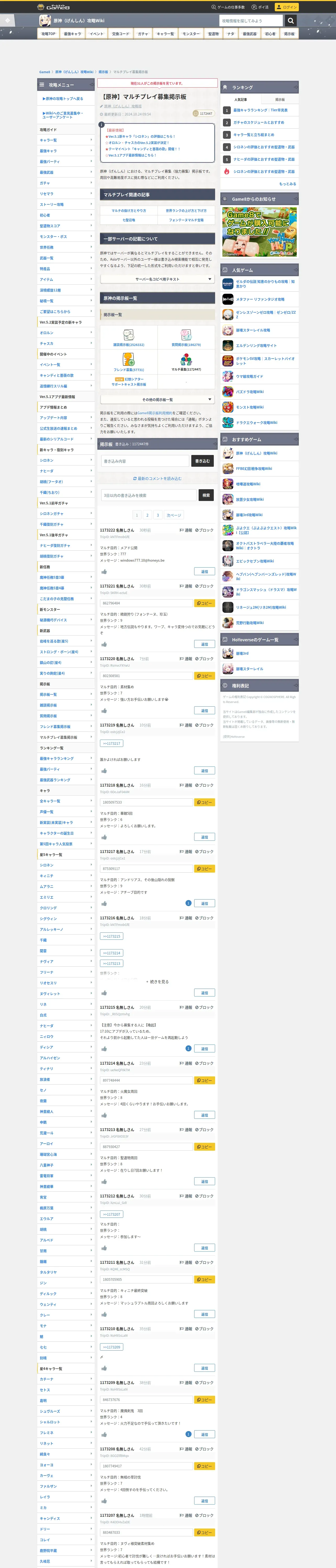Select the 攻略TOP nav tab
Viewport: 336px width, 1568px height.
[x=48, y=34]
